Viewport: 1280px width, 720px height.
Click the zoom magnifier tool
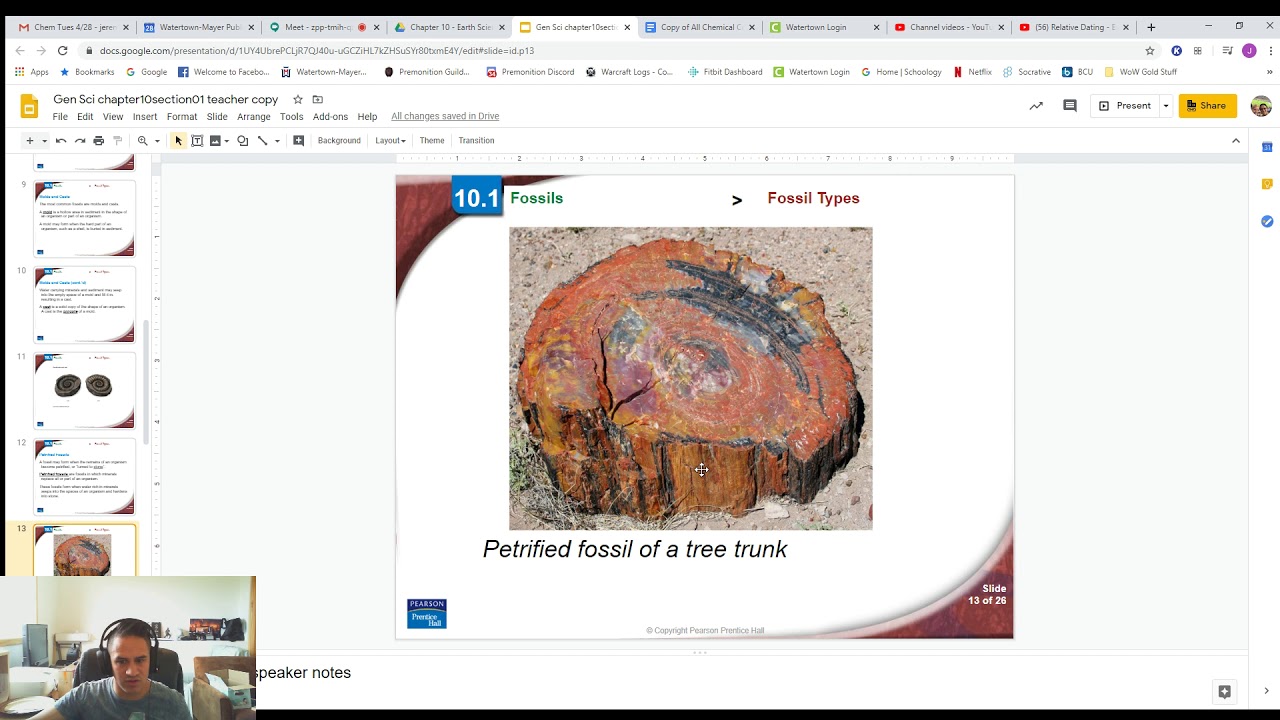(x=143, y=141)
